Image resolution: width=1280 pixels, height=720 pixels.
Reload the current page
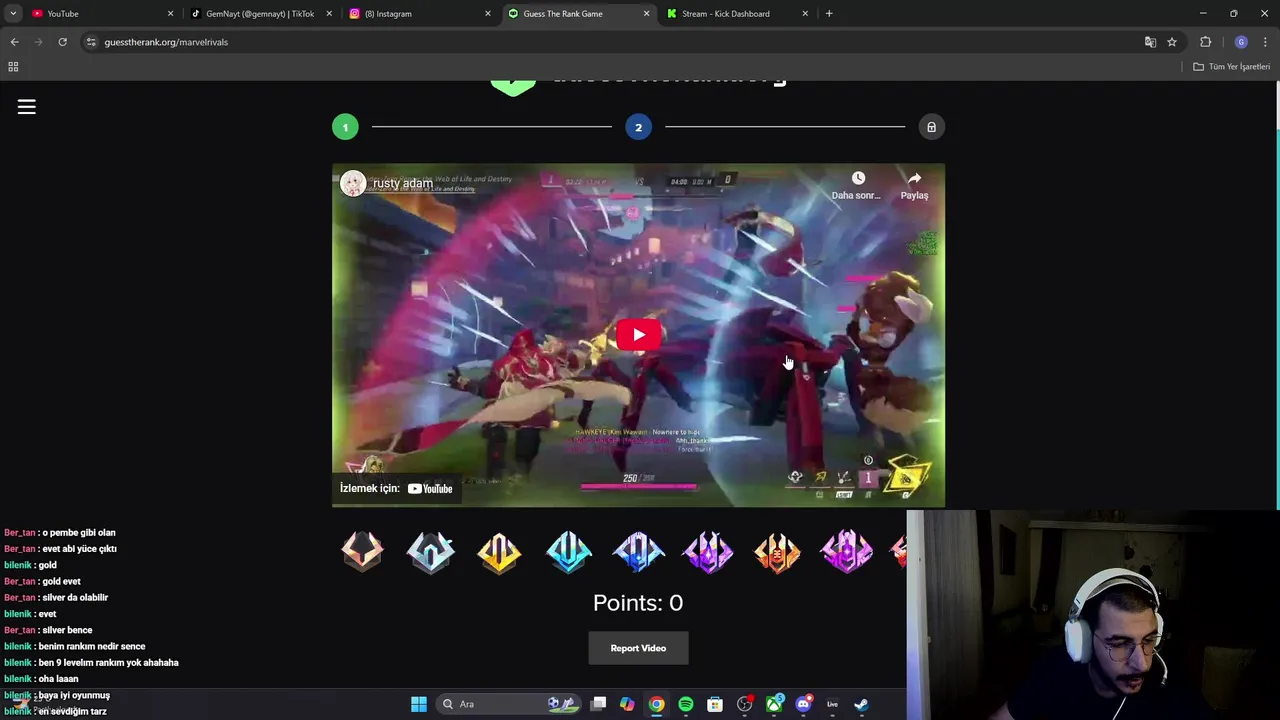point(62,42)
